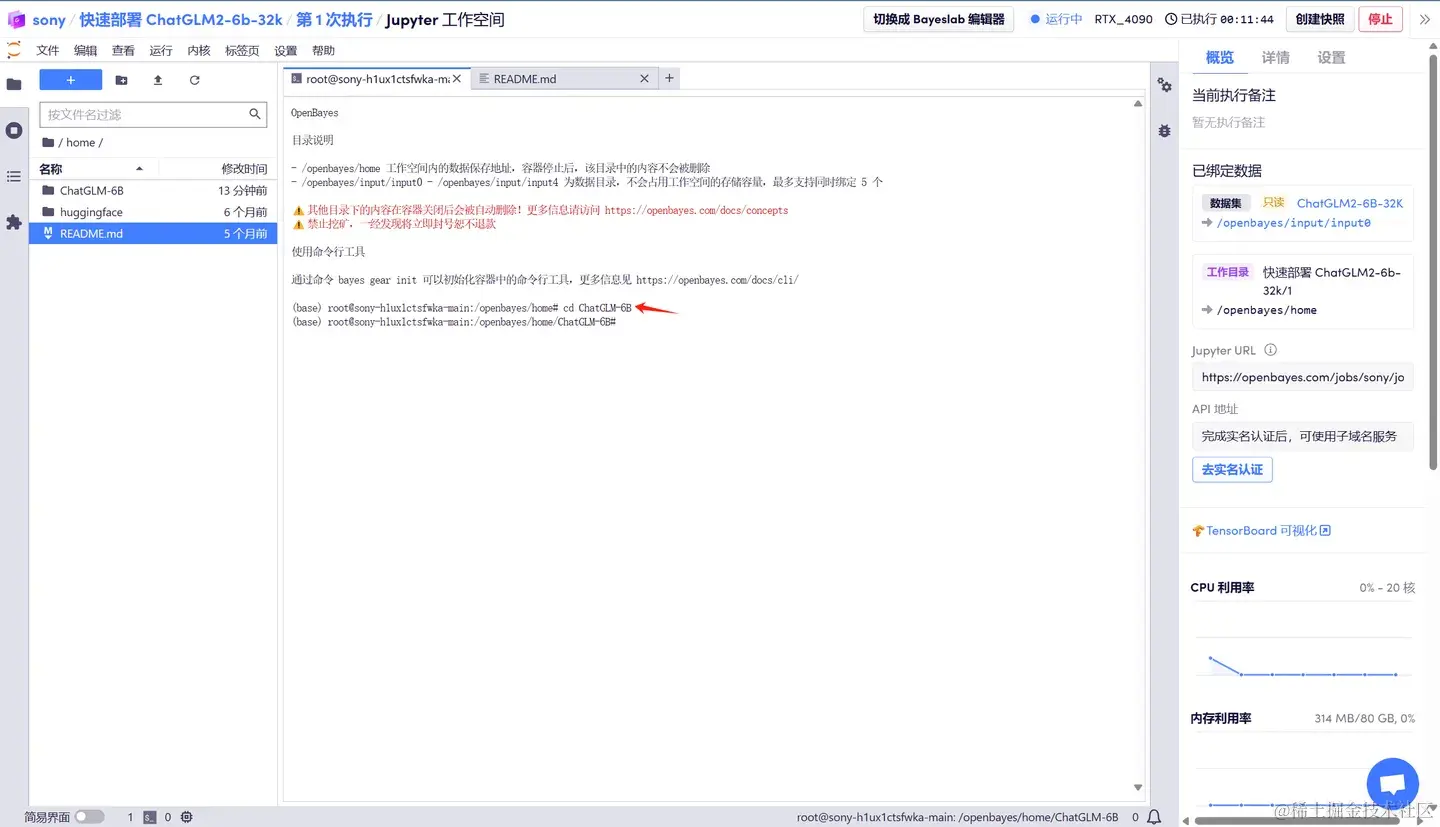Click the red 停止 button
This screenshot has height=827, width=1440.
[x=1380, y=19]
